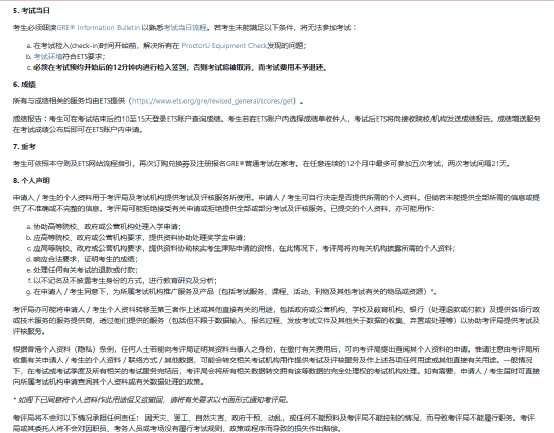Click the '7. 重考' section heading
The width and height of the screenshot is (554, 433).
[x=24, y=147]
